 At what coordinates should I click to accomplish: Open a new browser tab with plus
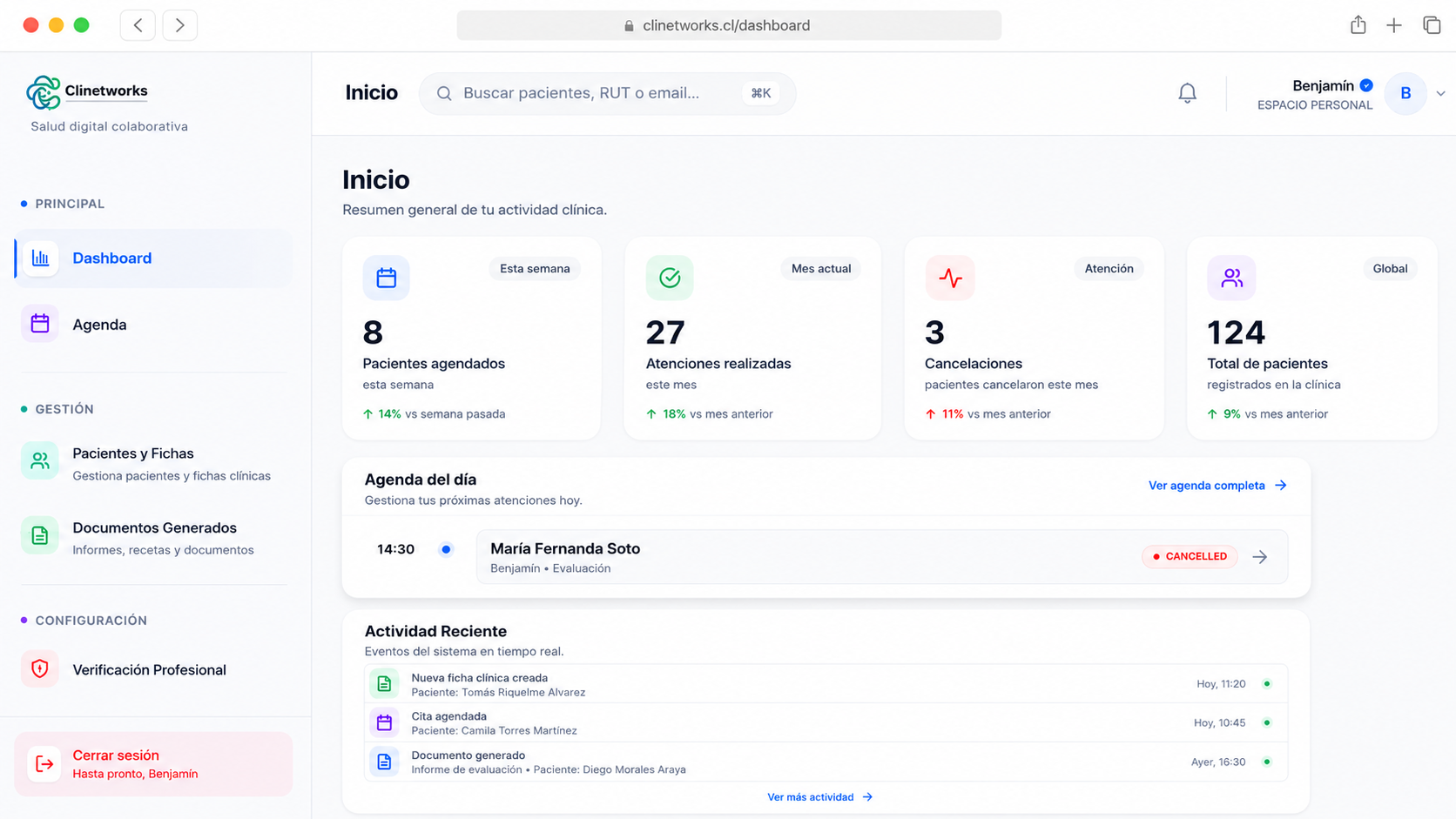point(1394,25)
